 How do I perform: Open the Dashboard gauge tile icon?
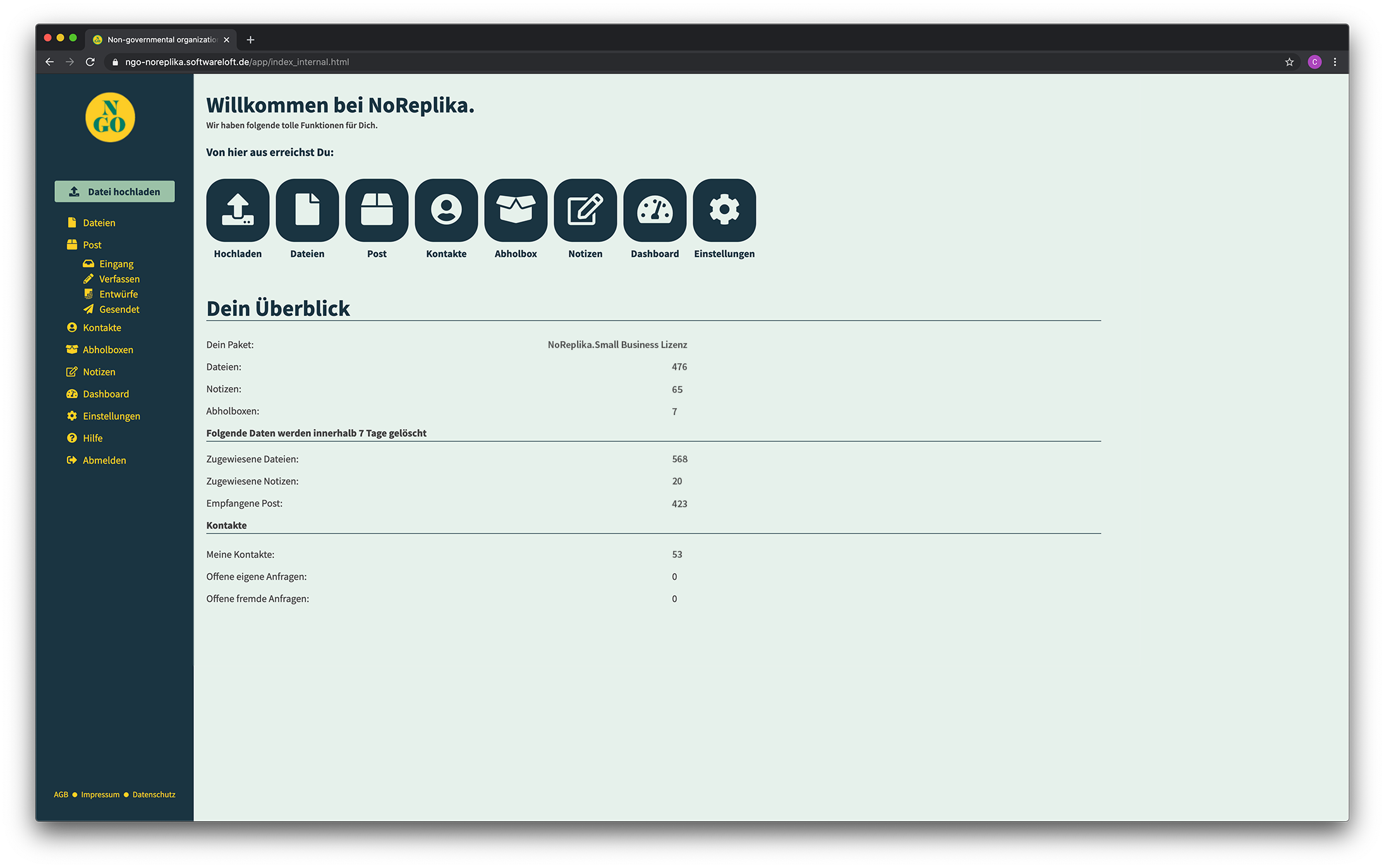(x=655, y=210)
